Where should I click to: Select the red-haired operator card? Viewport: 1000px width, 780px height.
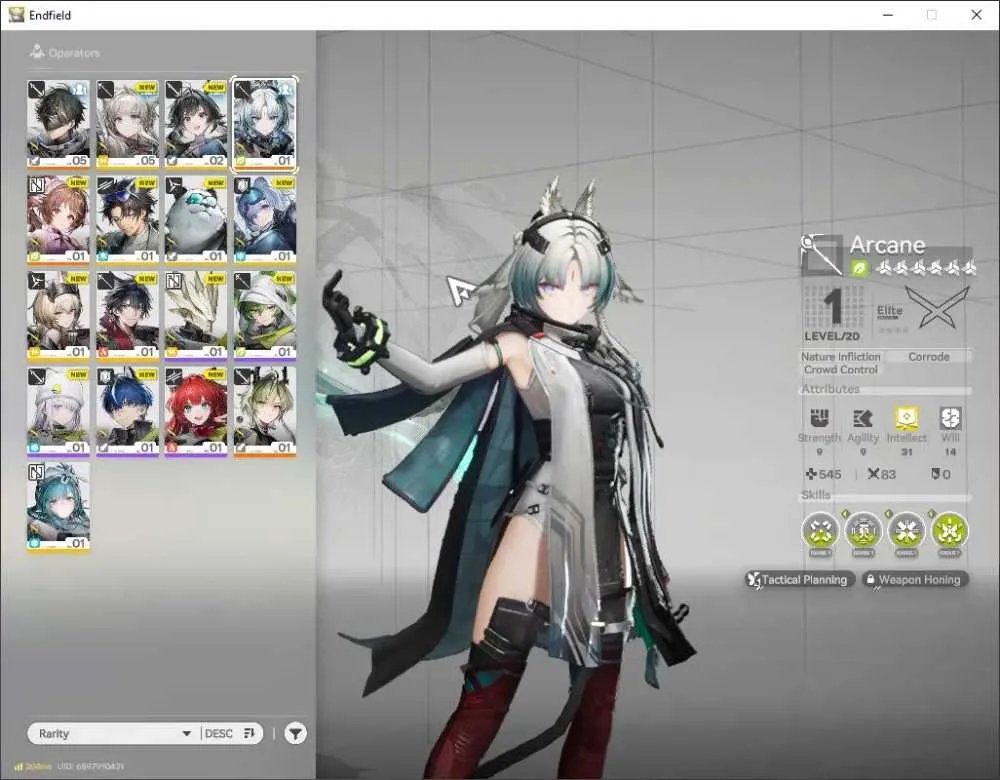tap(196, 411)
